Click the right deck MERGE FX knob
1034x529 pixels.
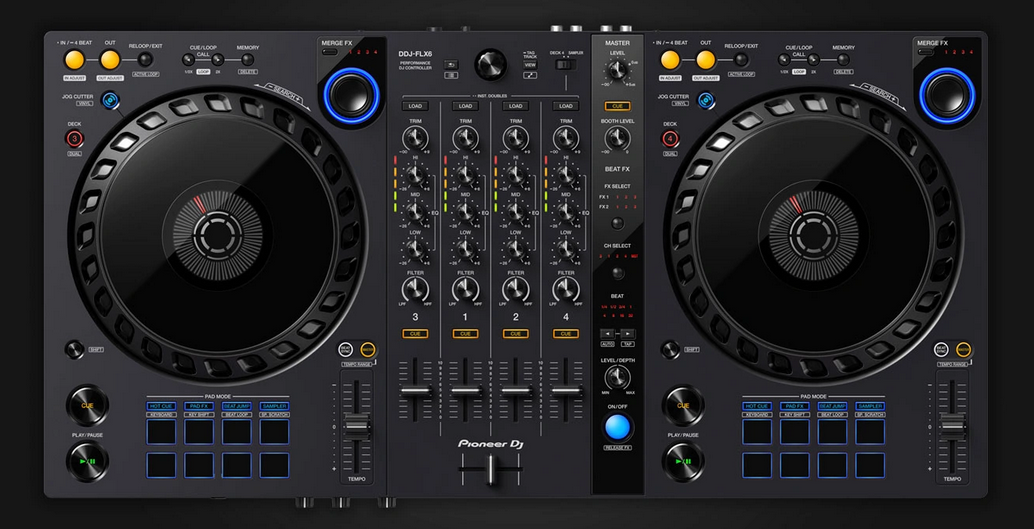947,96
